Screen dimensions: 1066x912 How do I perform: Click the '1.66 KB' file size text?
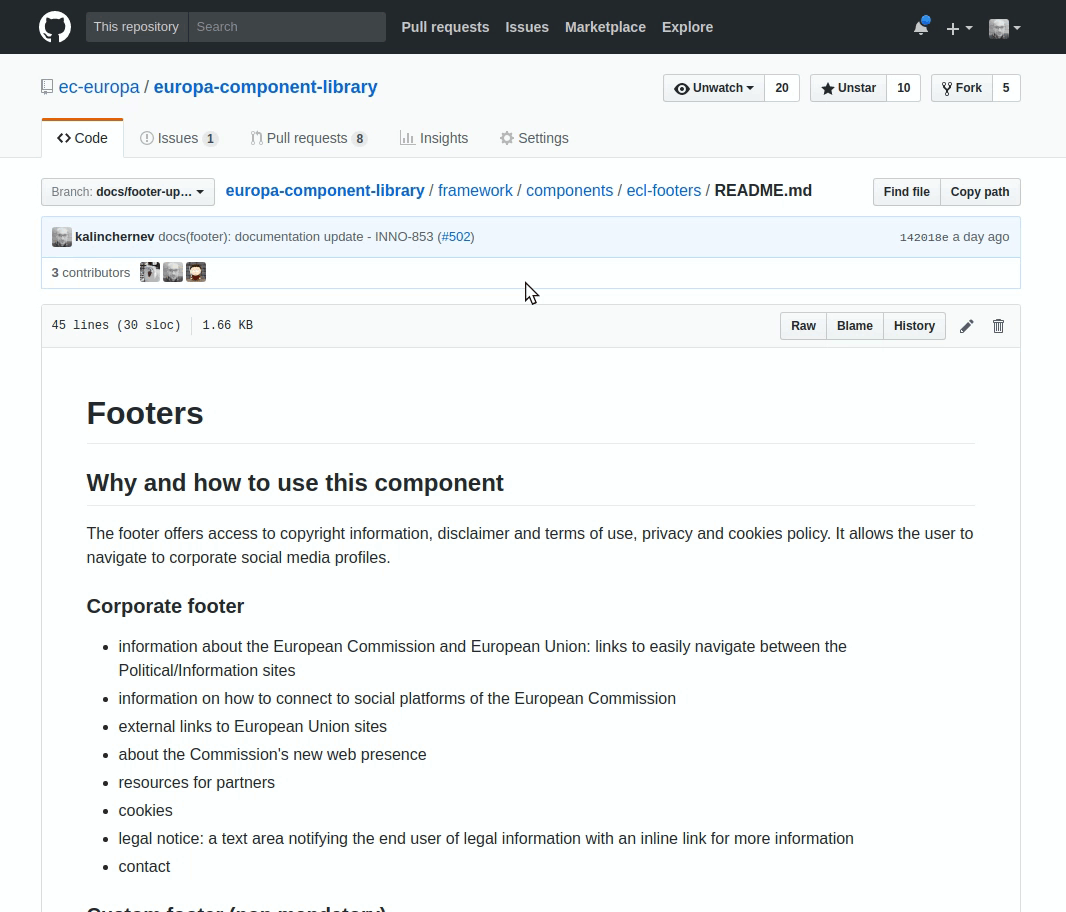coord(228,325)
